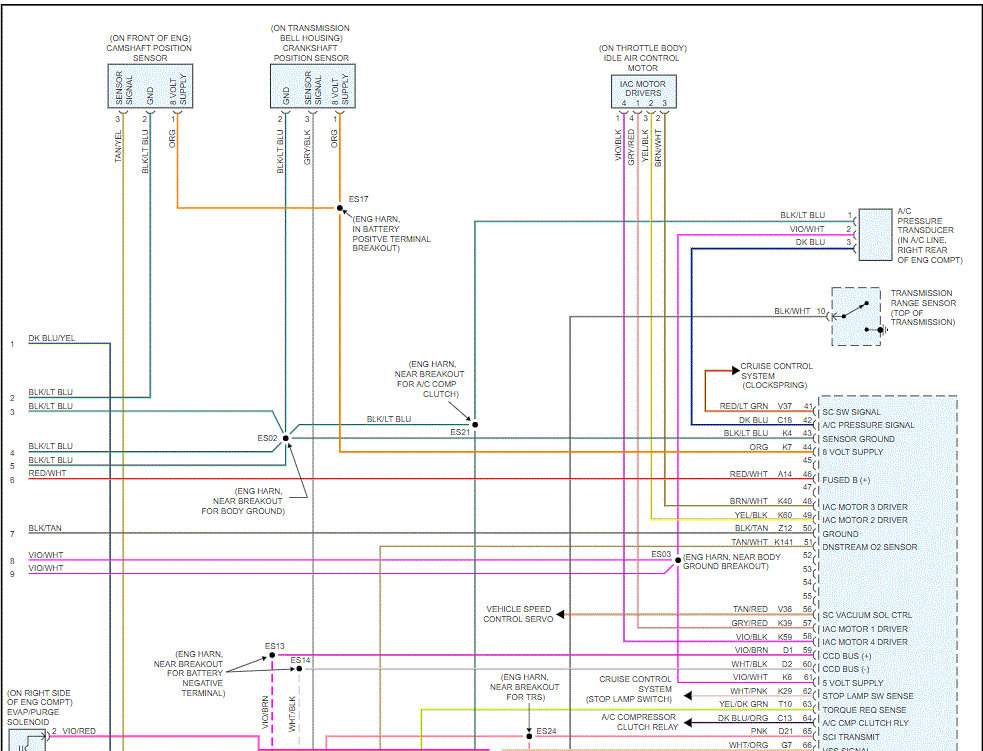This screenshot has height=751, width=983.
Task: Click the A/C PRESSURE TRANSDUCER description
Action: 930,236
